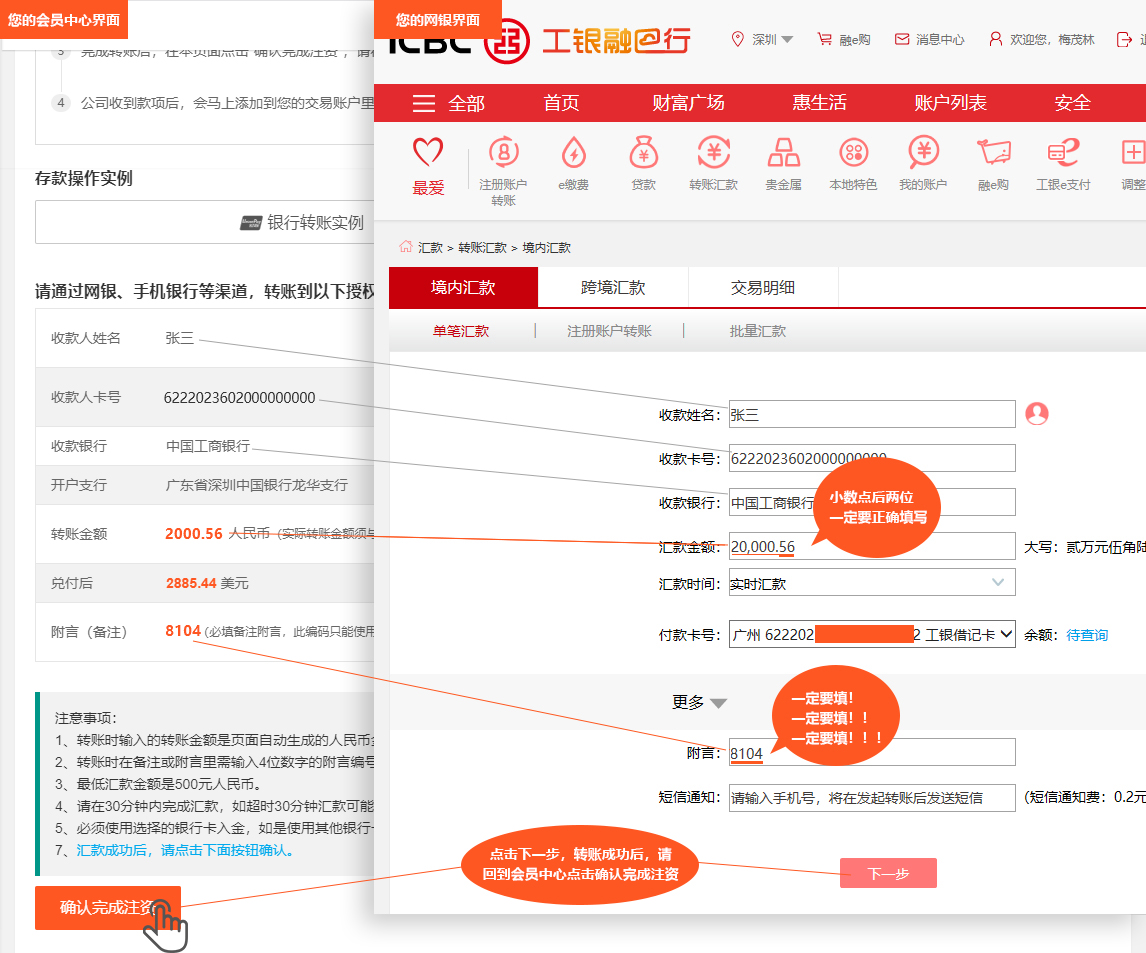The width and height of the screenshot is (1146, 953).
Task: Click 广东省深圳中国银行龙华支行 text
Action: tap(257, 485)
